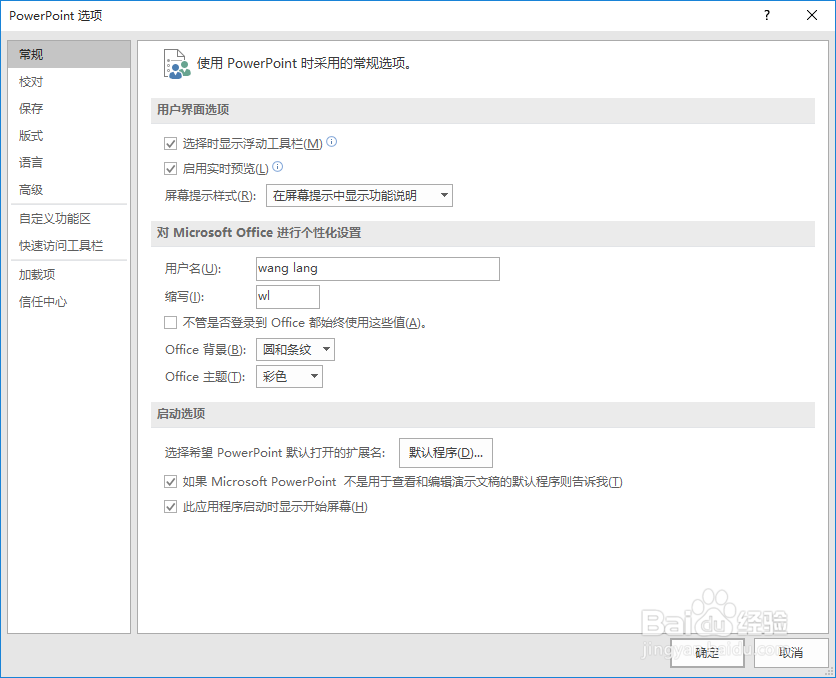This screenshot has height=678, width=836.
Task: Disable the 启用实时预览 checkbox
Action: (x=171, y=168)
